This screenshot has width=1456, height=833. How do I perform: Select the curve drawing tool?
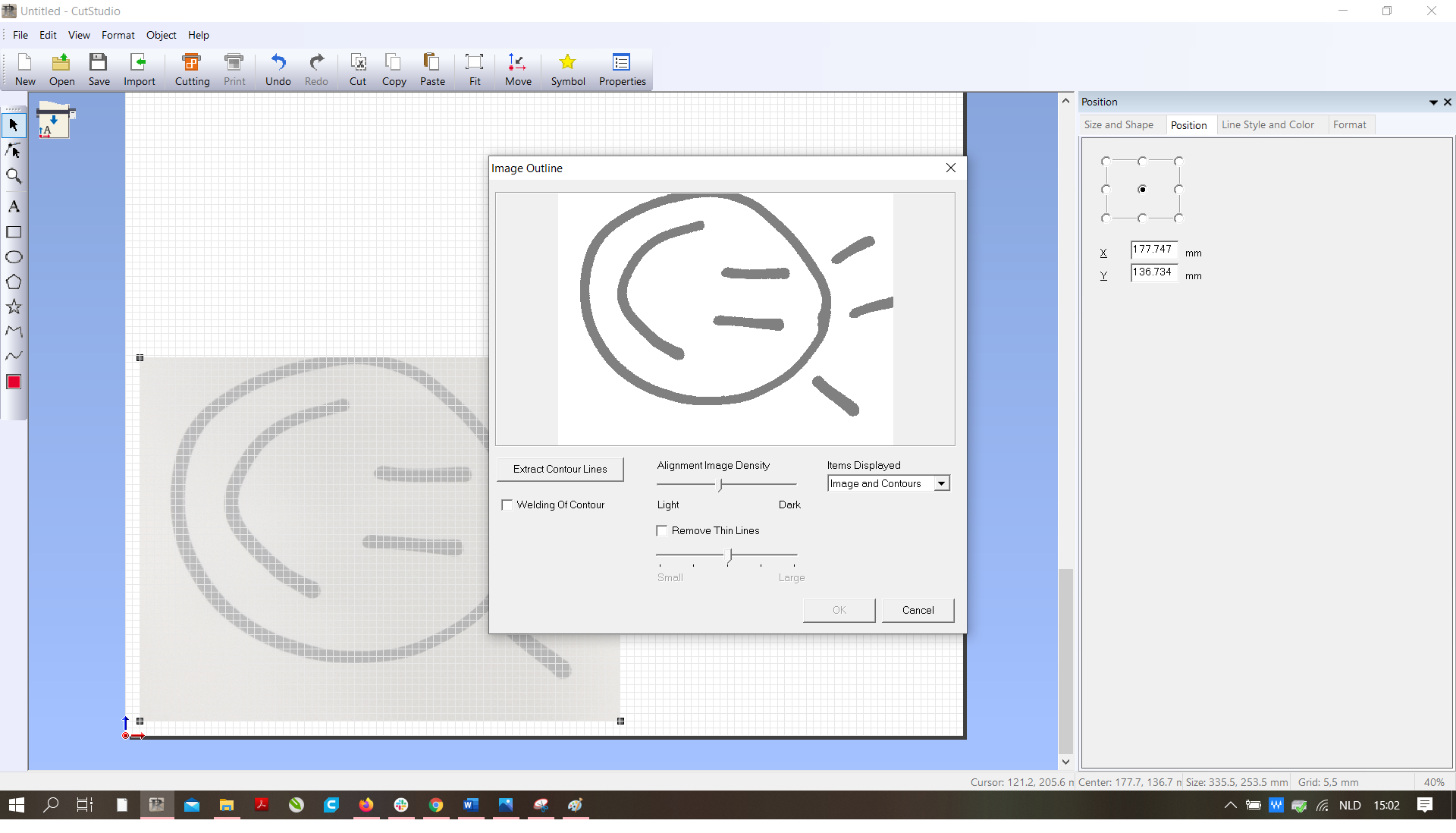[x=14, y=356]
